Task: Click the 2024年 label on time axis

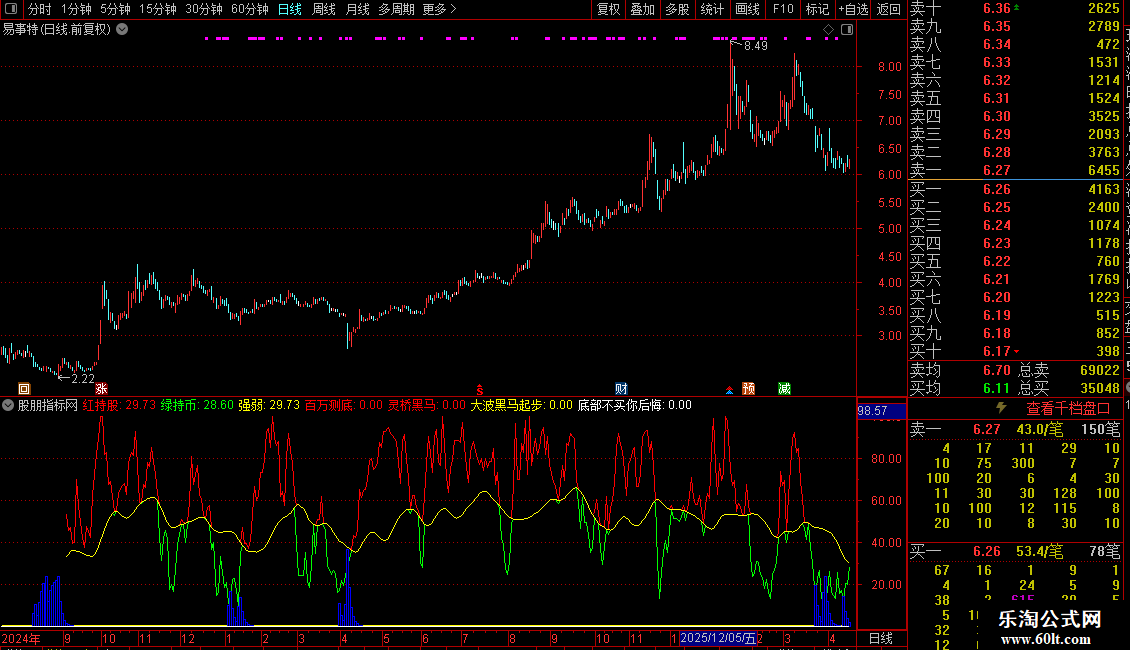Action: point(21,638)
